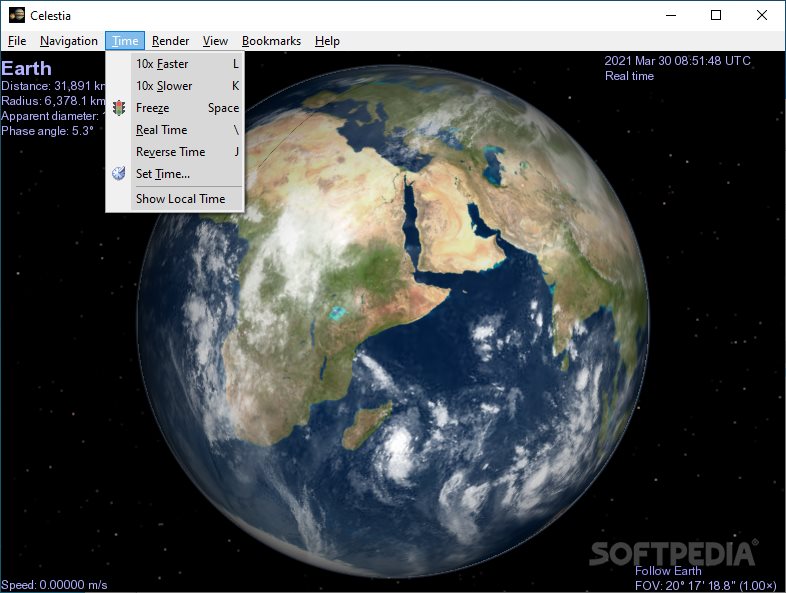This screenshot has width=786, height=593.
Task: Click the traffic light Freeze icon
Action: (x=119, y=108)
